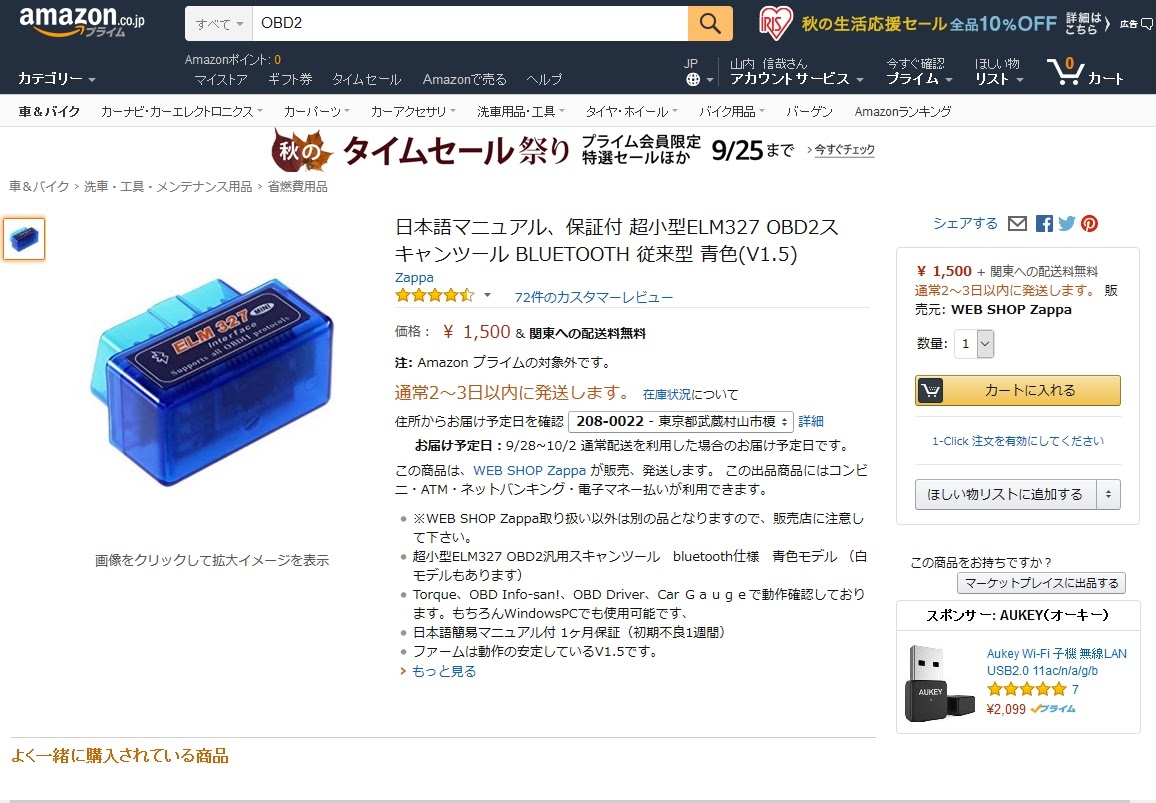Viewport: 1156px width, 803px height.
Task: Select the blue ELM327 product thumbnail
Action: coord(24,239)
